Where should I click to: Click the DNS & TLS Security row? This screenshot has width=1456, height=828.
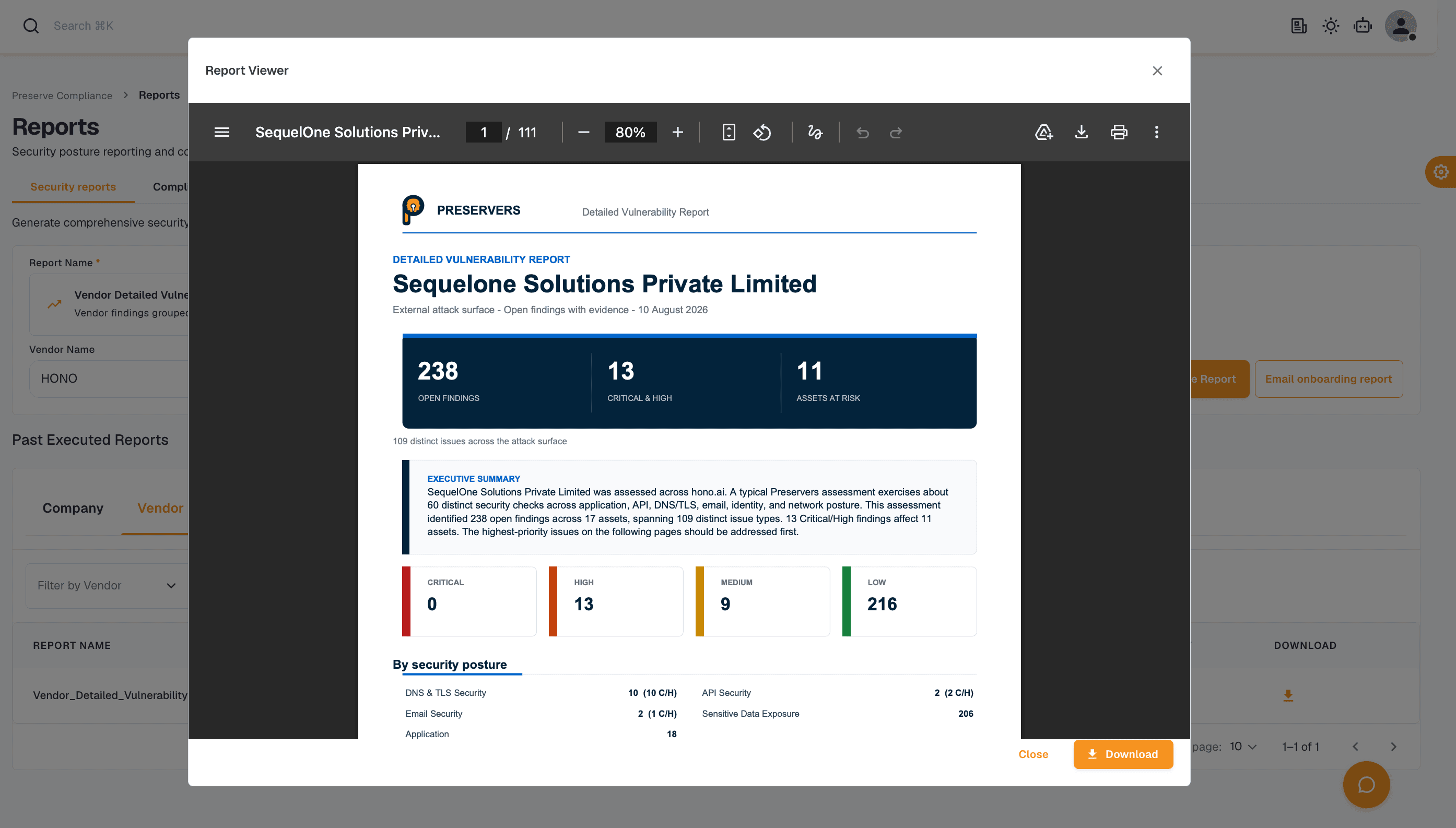[x=541, y=693]
